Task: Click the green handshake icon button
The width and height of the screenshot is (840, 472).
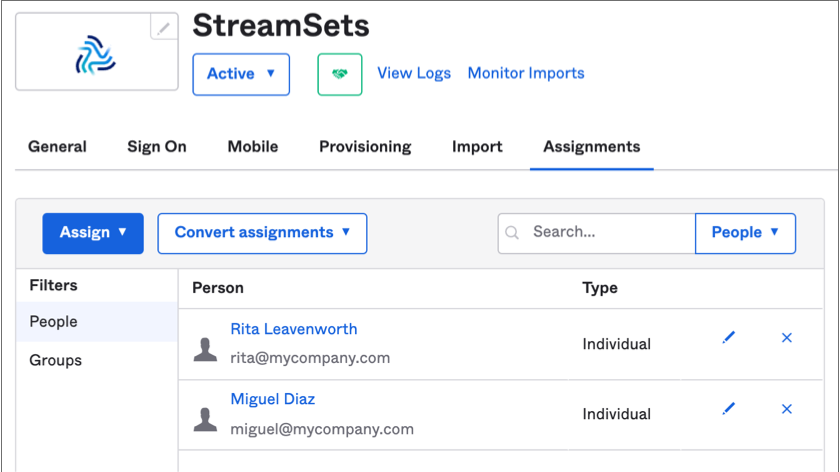Action: click(x=340, y=74)
